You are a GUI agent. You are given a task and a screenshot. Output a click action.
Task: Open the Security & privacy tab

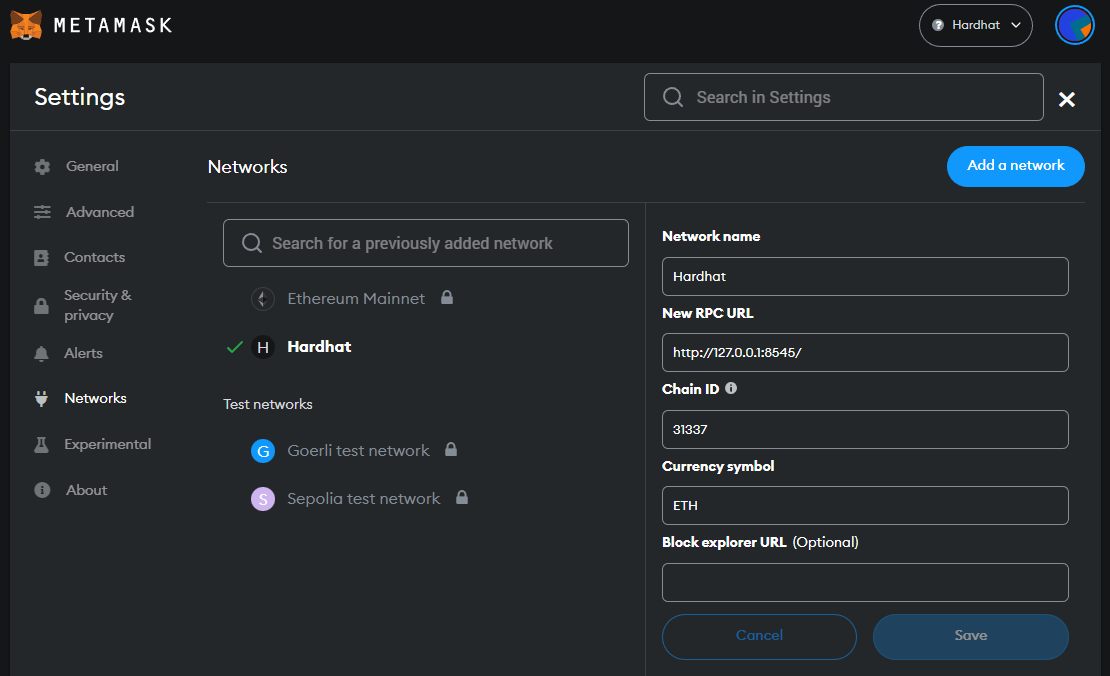click(98, 305)
